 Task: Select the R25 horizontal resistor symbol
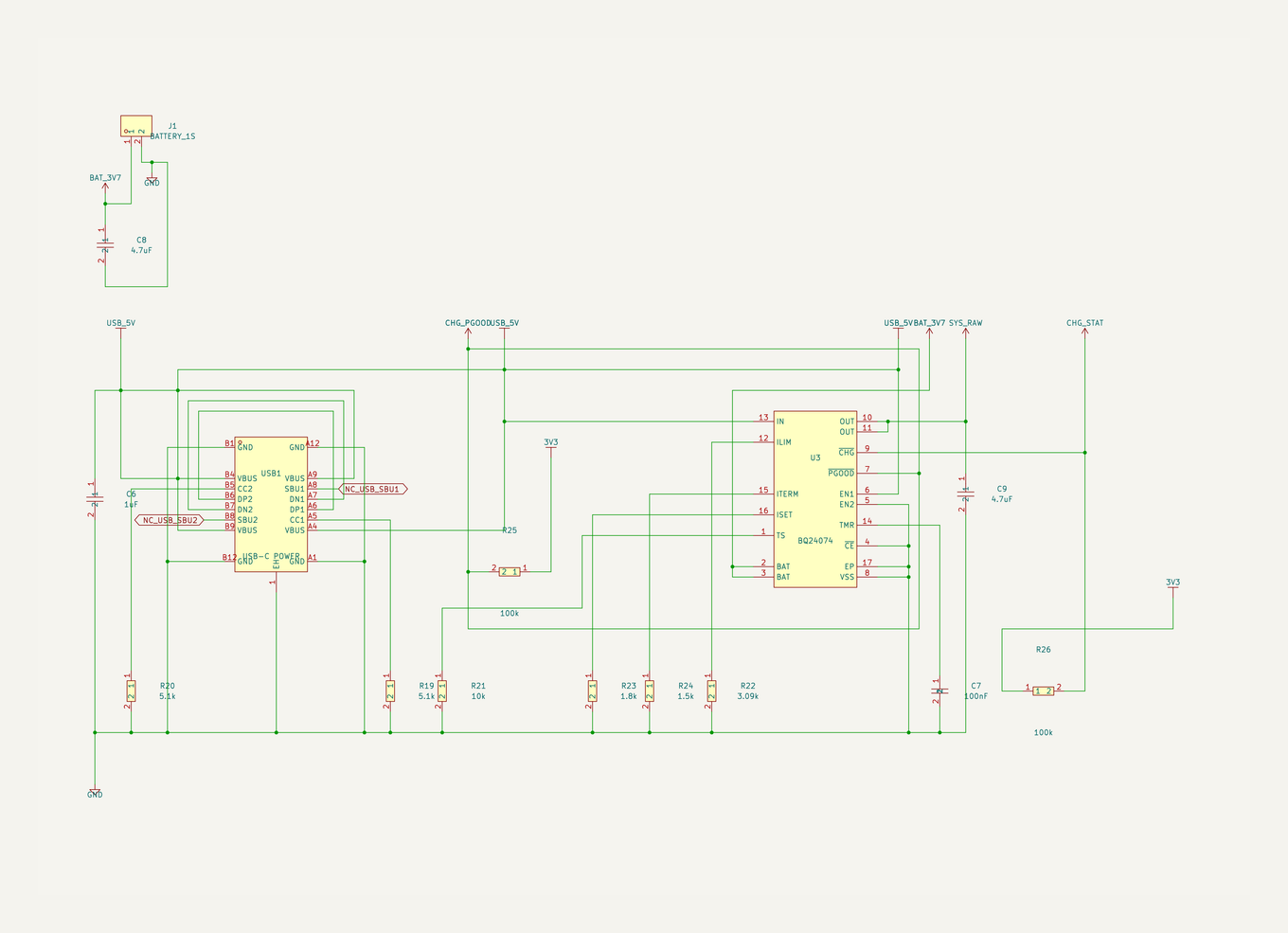[509, 571]
